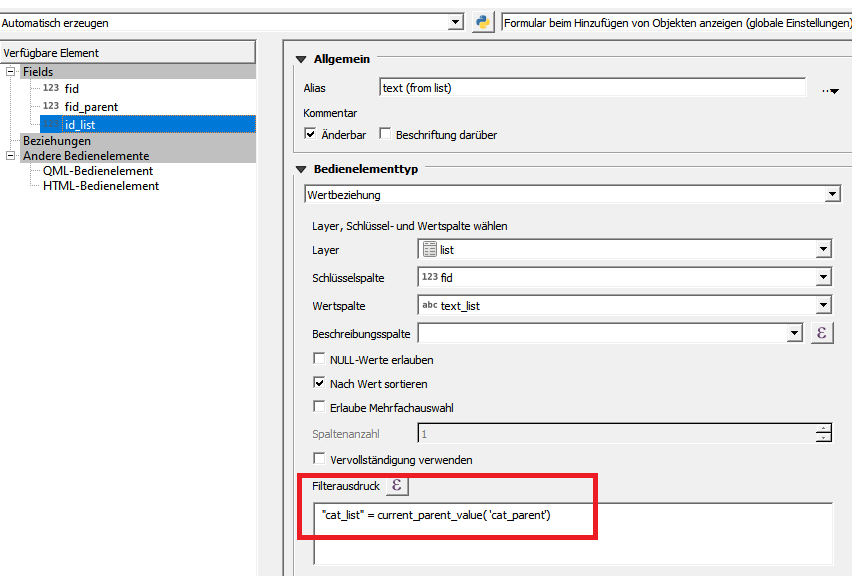Click the Python macro icon on the toolbar
The image size is (852, 576).
(x=482, y=20)
